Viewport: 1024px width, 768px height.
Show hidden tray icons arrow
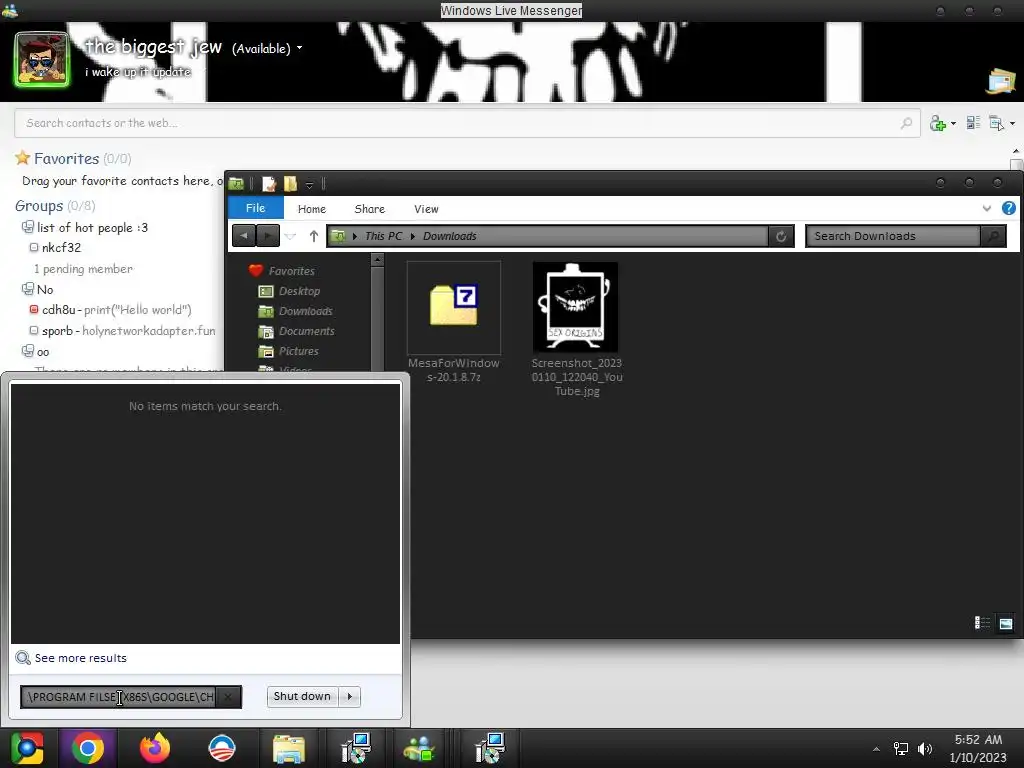pos(876,749)
